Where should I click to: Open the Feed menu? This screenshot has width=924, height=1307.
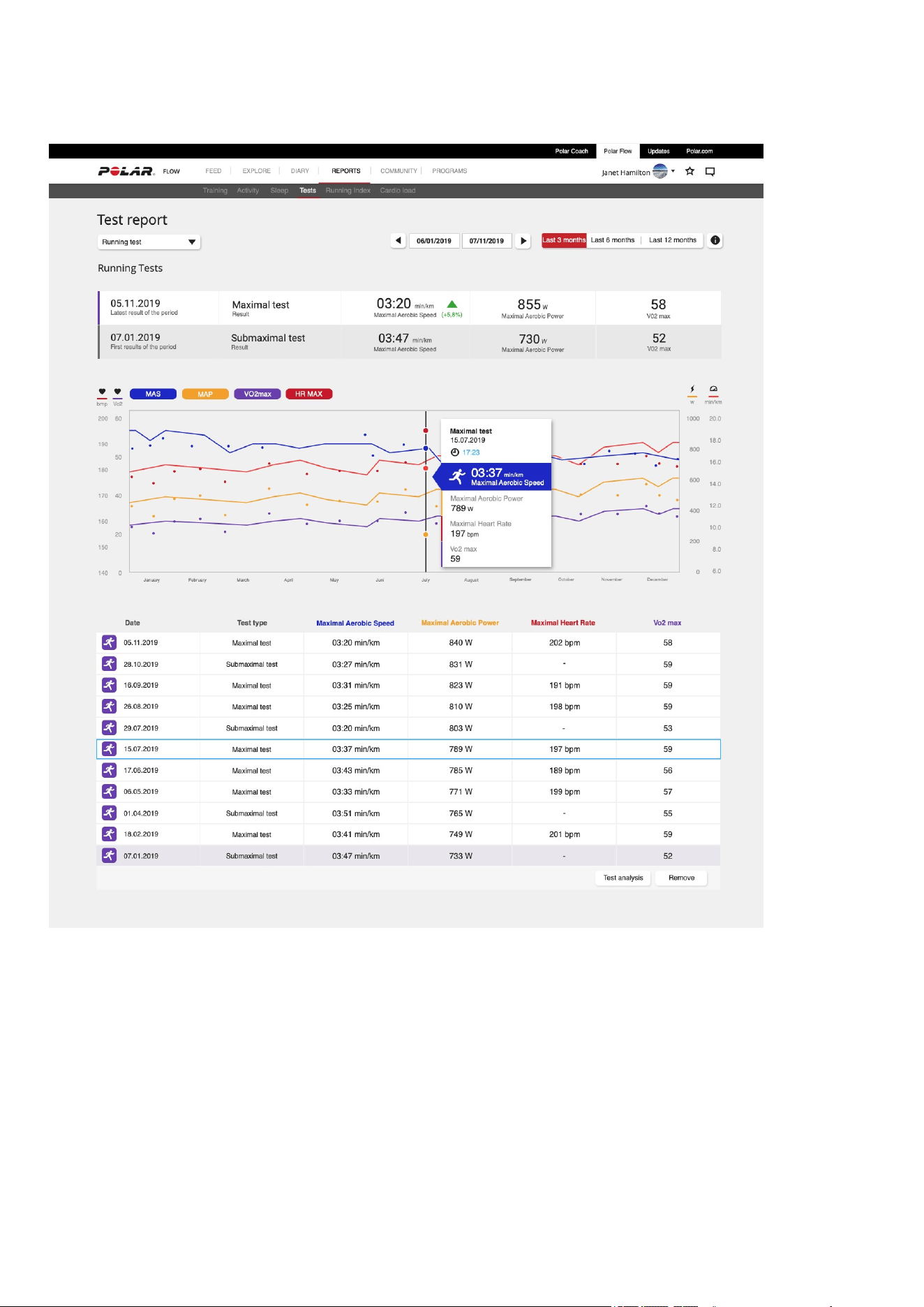point(214,171)
